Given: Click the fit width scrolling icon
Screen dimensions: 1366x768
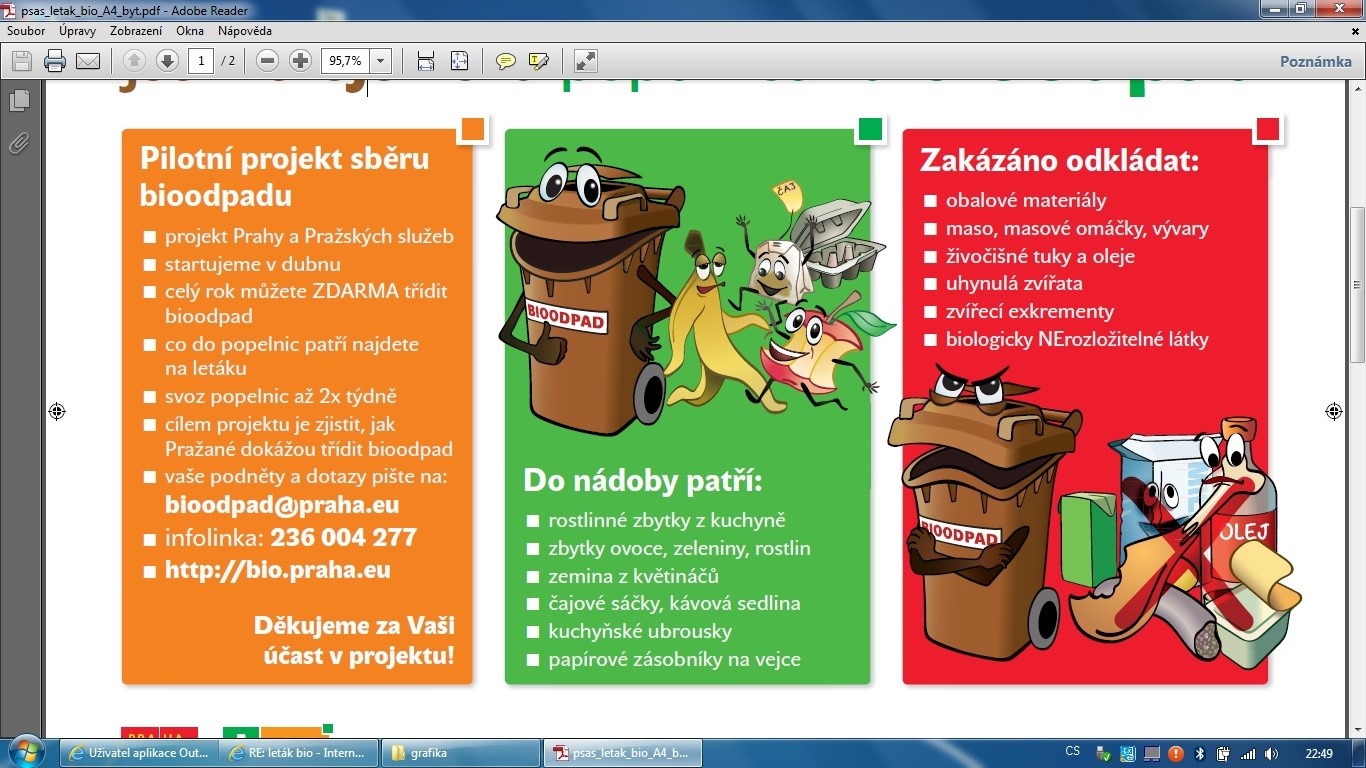Looking at the screenshot, I should [x=426, y=61].
